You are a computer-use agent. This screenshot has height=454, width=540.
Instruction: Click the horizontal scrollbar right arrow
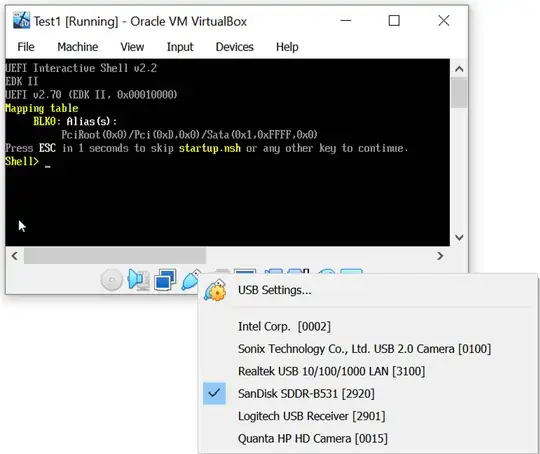[x=440, y=256]
